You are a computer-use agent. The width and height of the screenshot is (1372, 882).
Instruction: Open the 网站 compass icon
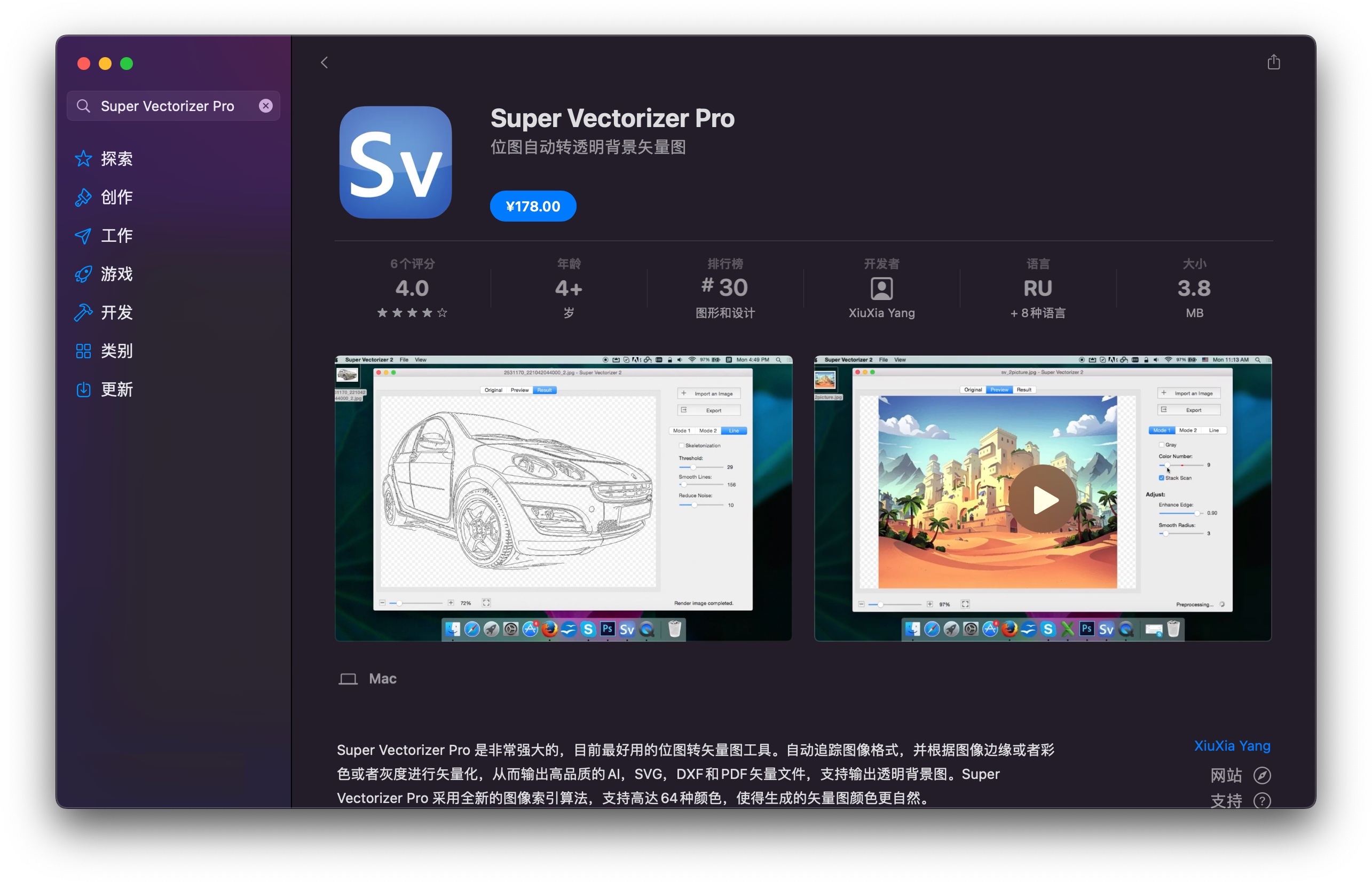pos(1262,775)
